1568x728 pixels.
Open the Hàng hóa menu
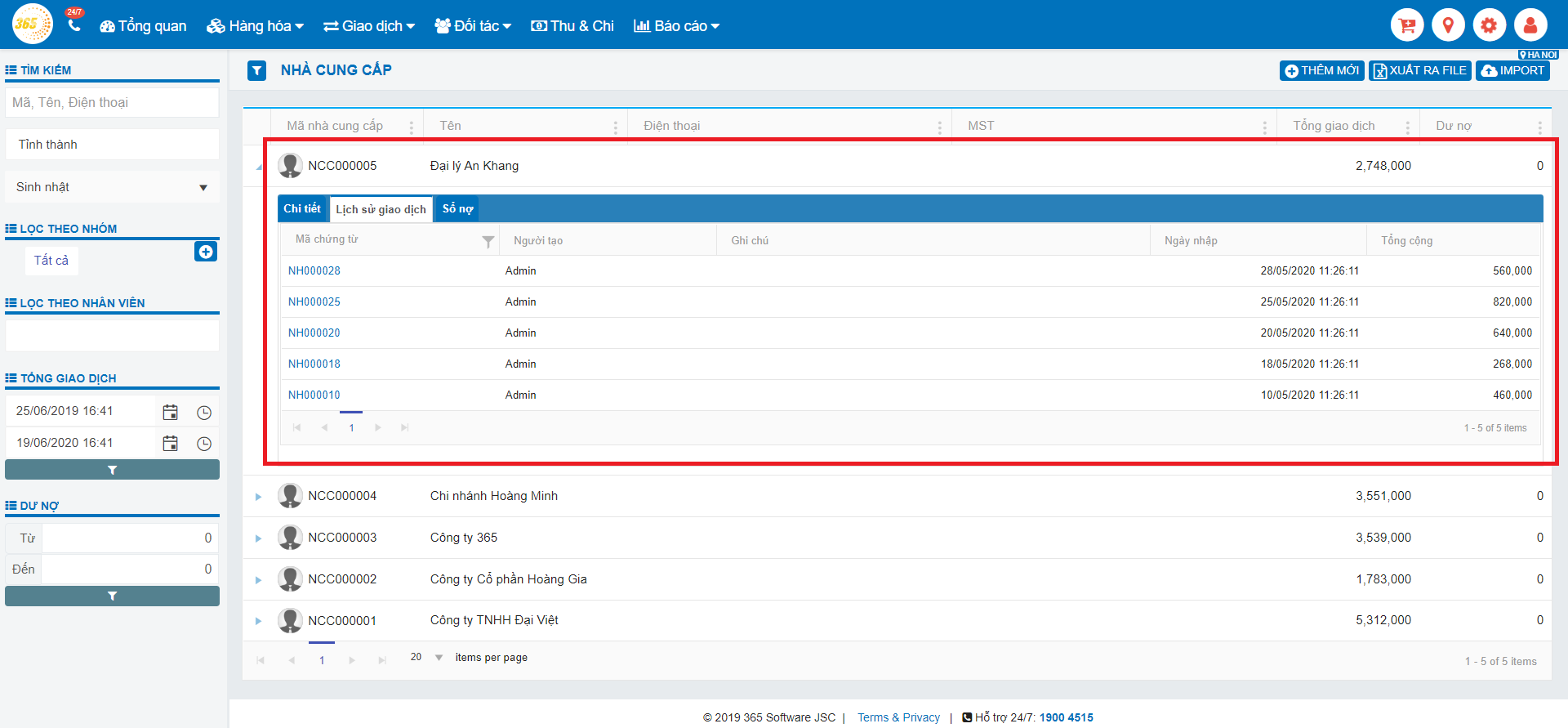pyautogui.click(x=255, y=26)
